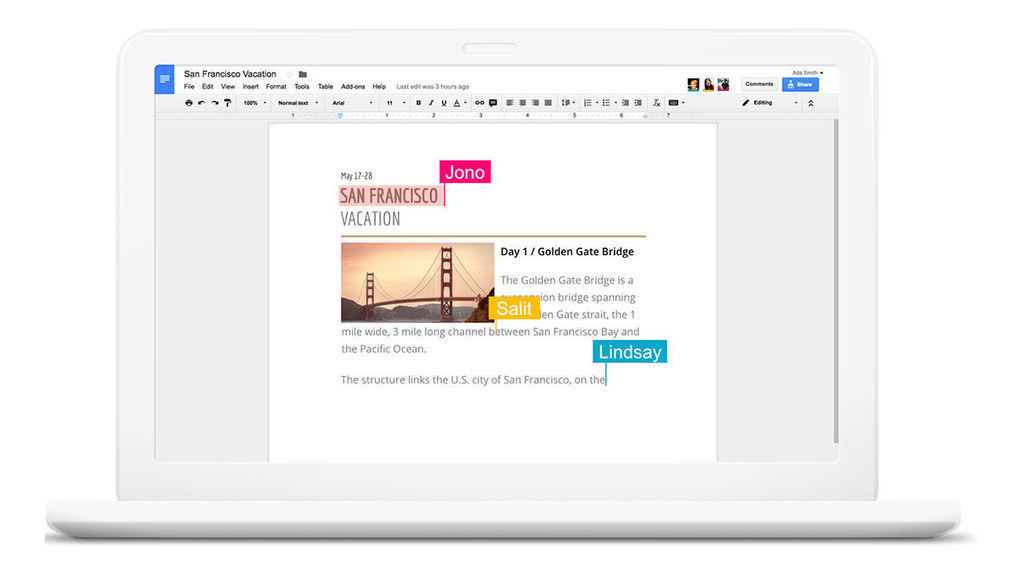Click the insert comment icon in toolbar
The image size is (1020, 574).
coord(493,103)
